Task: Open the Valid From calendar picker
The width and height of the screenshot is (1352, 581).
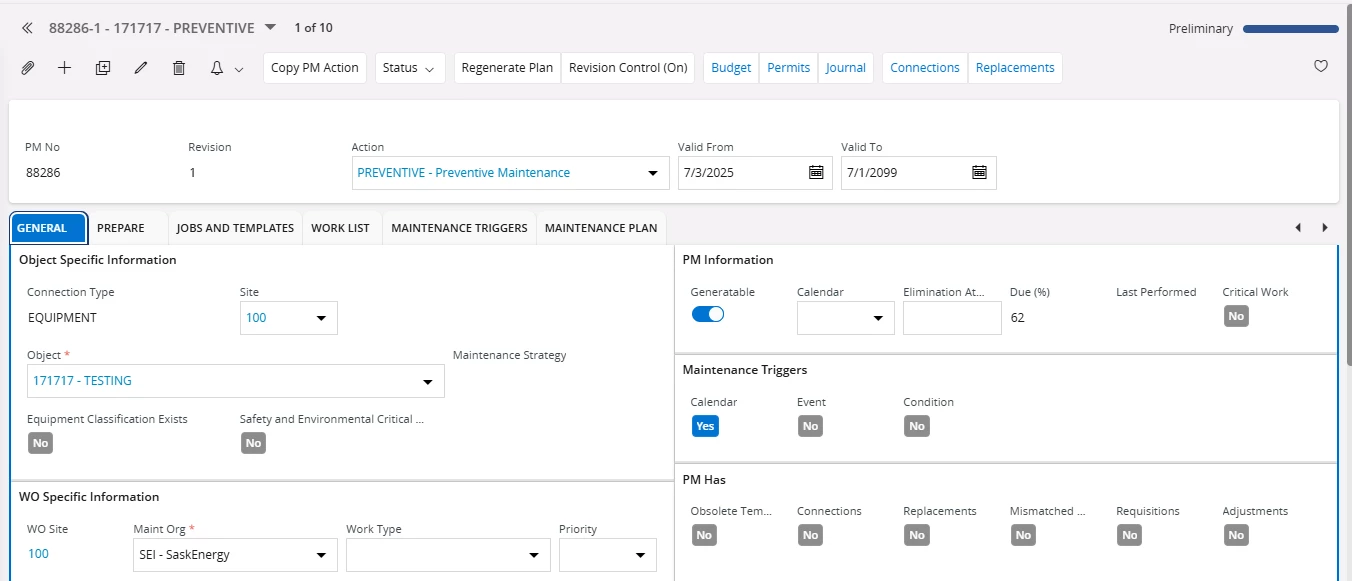Action: pyautogui.click(x=816, y=172)
